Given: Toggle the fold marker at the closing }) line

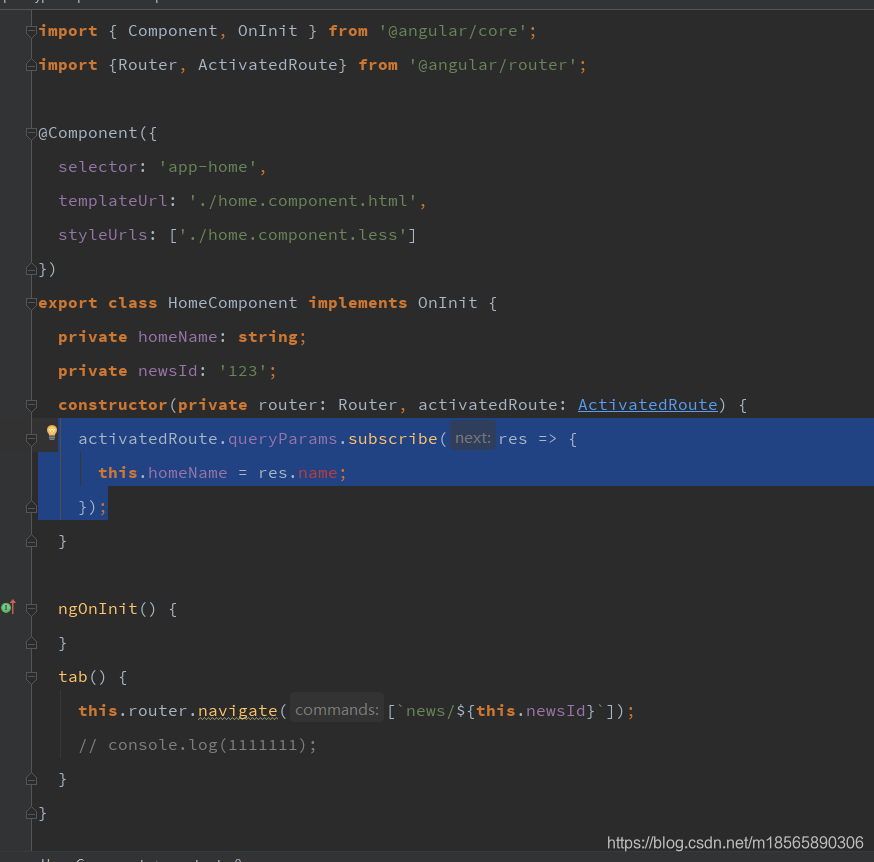Looking at the screenshot, I should pos(31,270).
